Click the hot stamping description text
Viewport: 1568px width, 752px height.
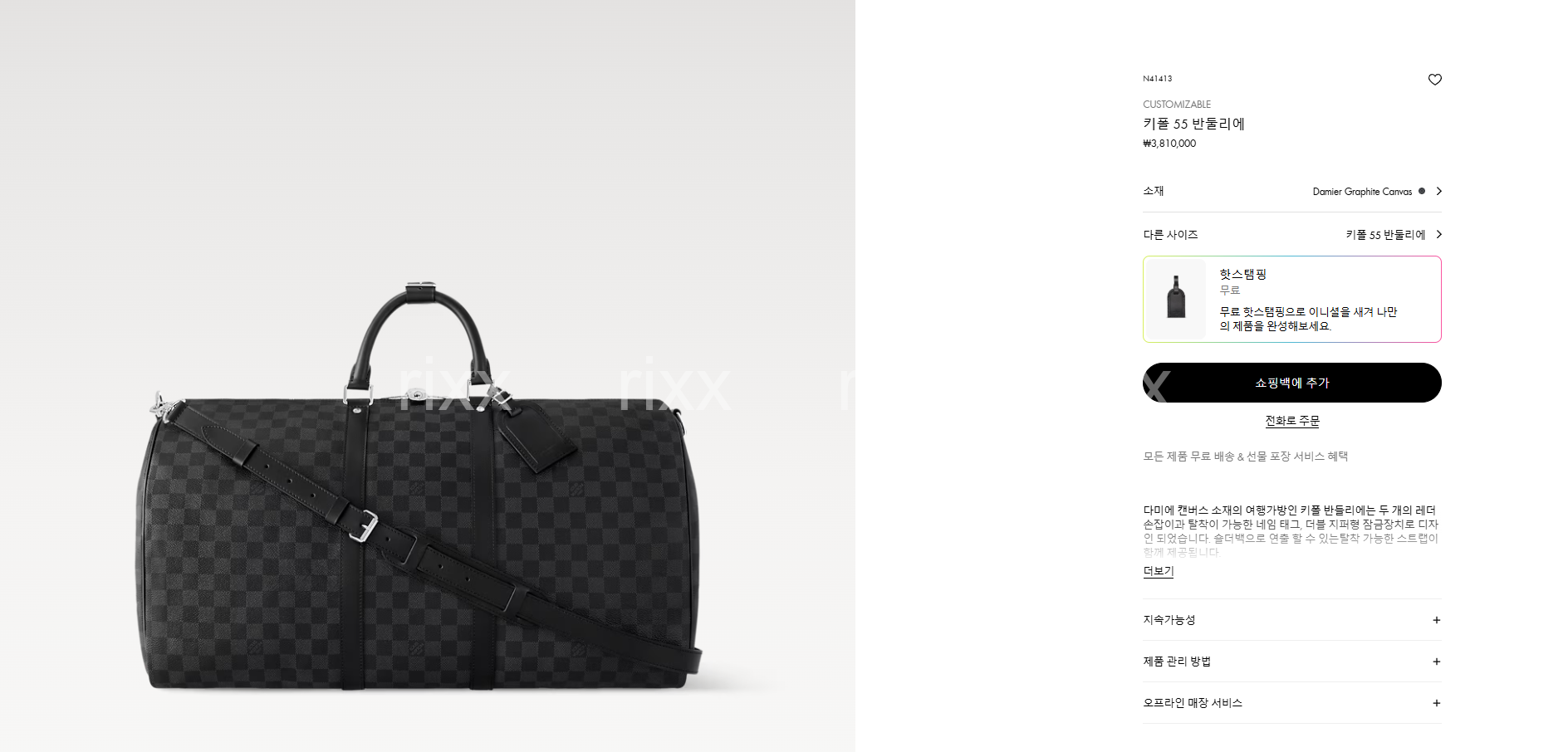1308,319
